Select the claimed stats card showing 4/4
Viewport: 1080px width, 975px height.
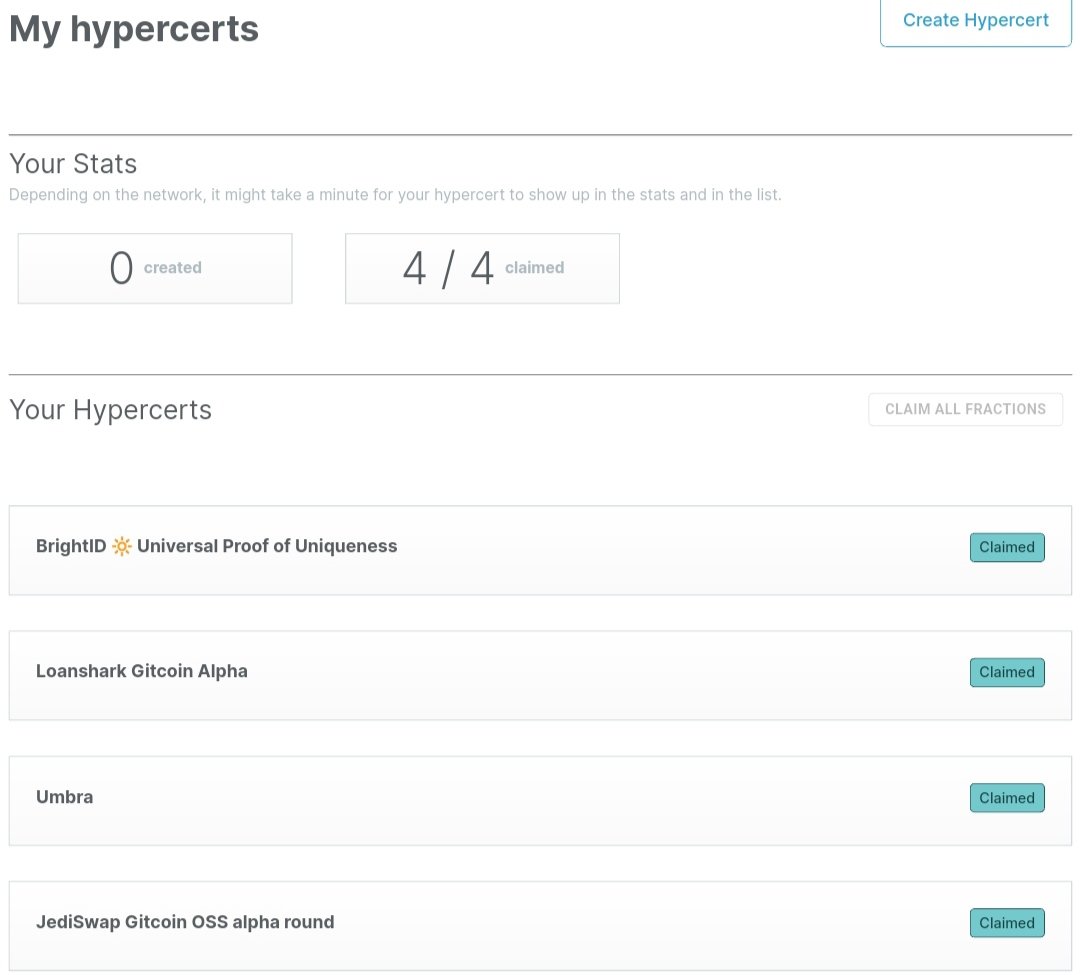(482, 267)
